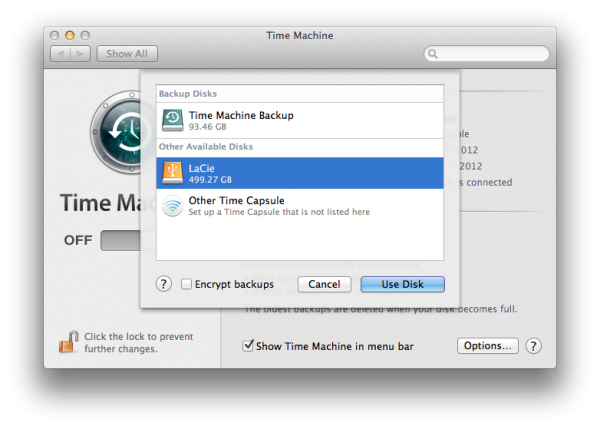Viewport: 600px width, 429px height.
Task: Click inside the preferences search field
Action: coord(490,53)
